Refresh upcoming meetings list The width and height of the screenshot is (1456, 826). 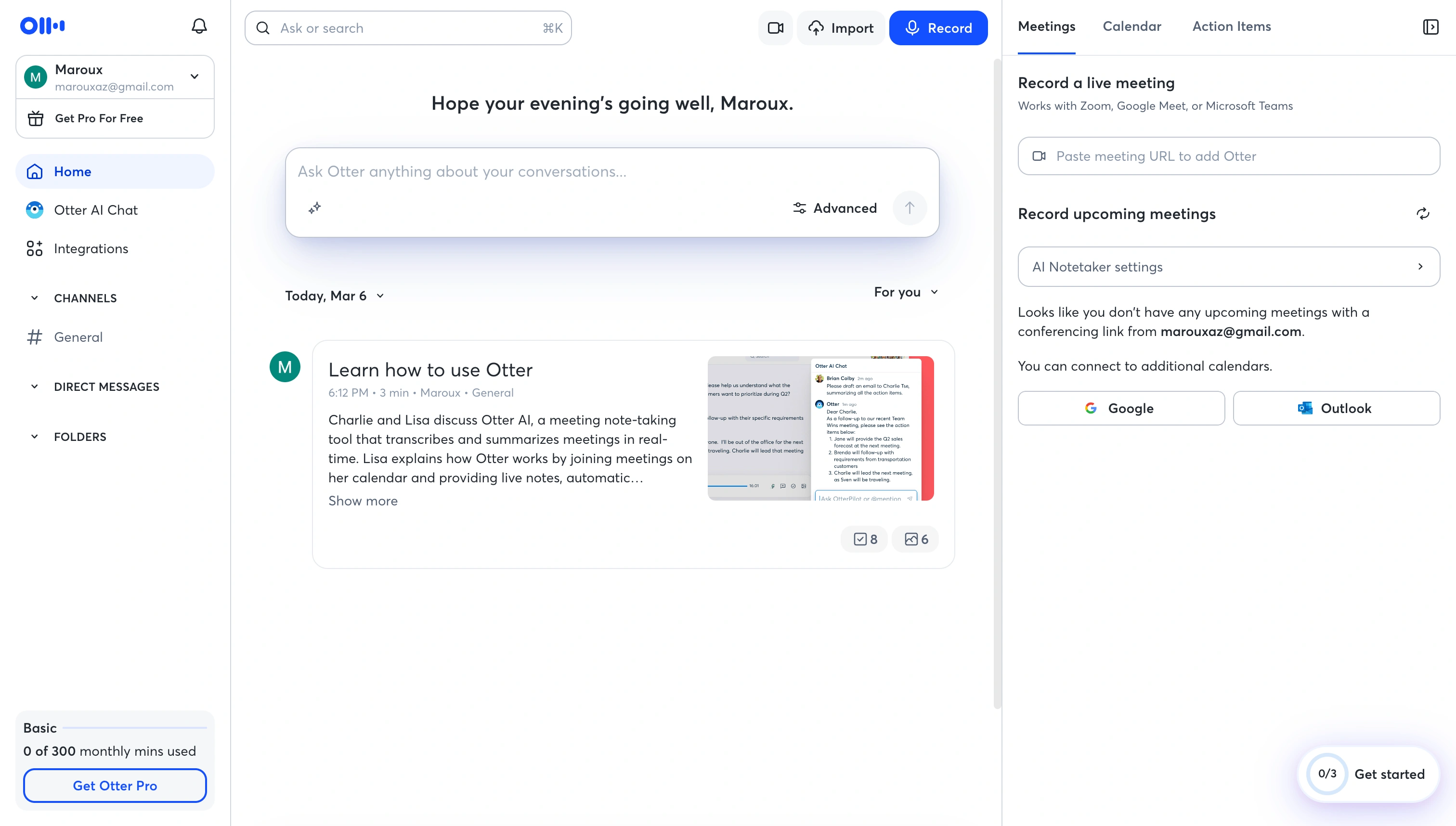pos(1422,213)
